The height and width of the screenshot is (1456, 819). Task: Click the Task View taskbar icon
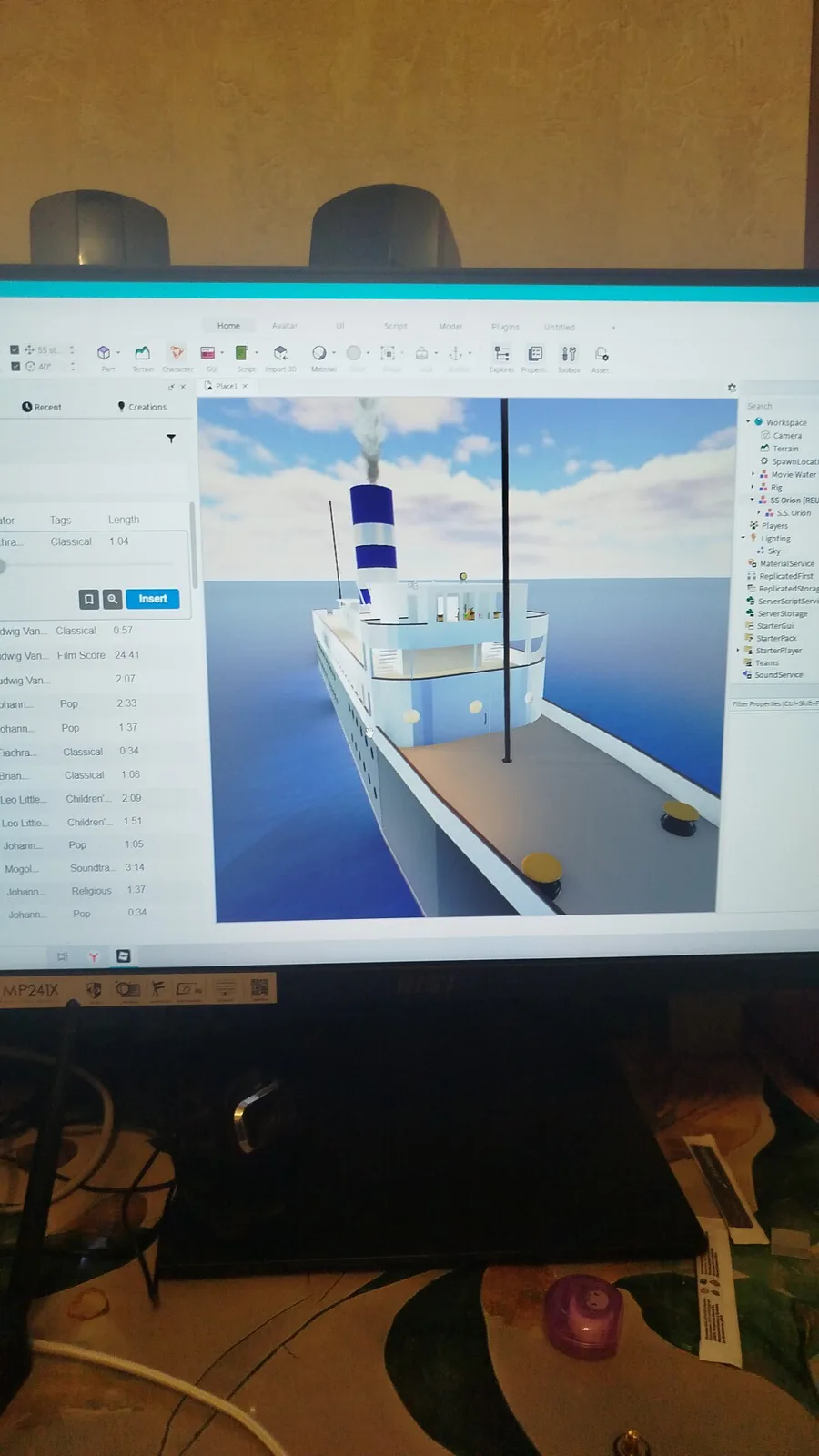[62, 956]
